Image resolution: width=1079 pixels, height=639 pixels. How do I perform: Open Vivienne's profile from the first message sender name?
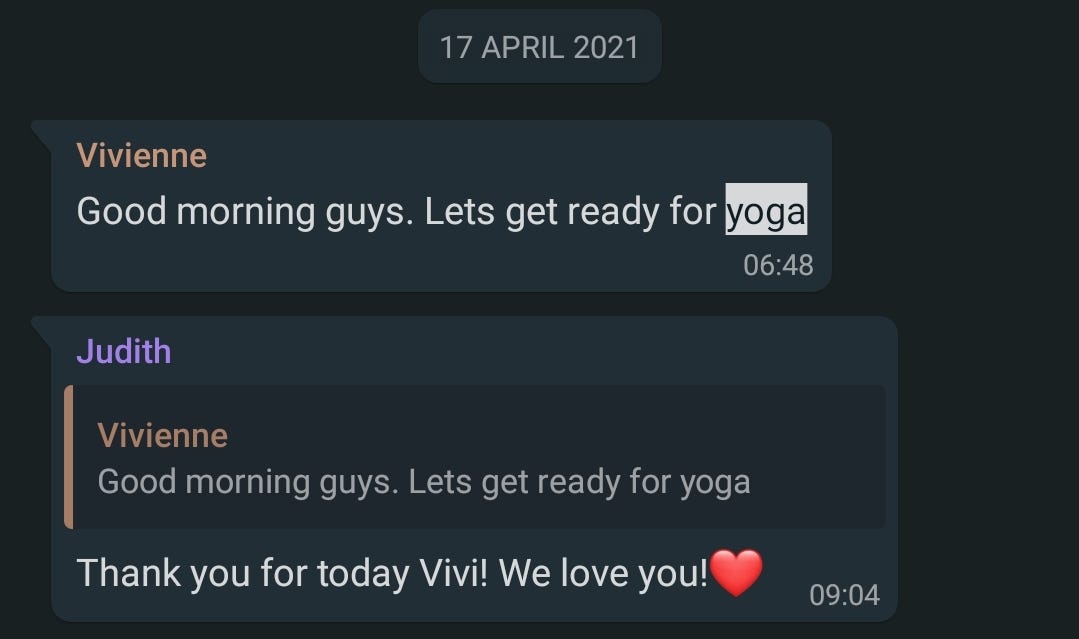[x=142, y=156]
